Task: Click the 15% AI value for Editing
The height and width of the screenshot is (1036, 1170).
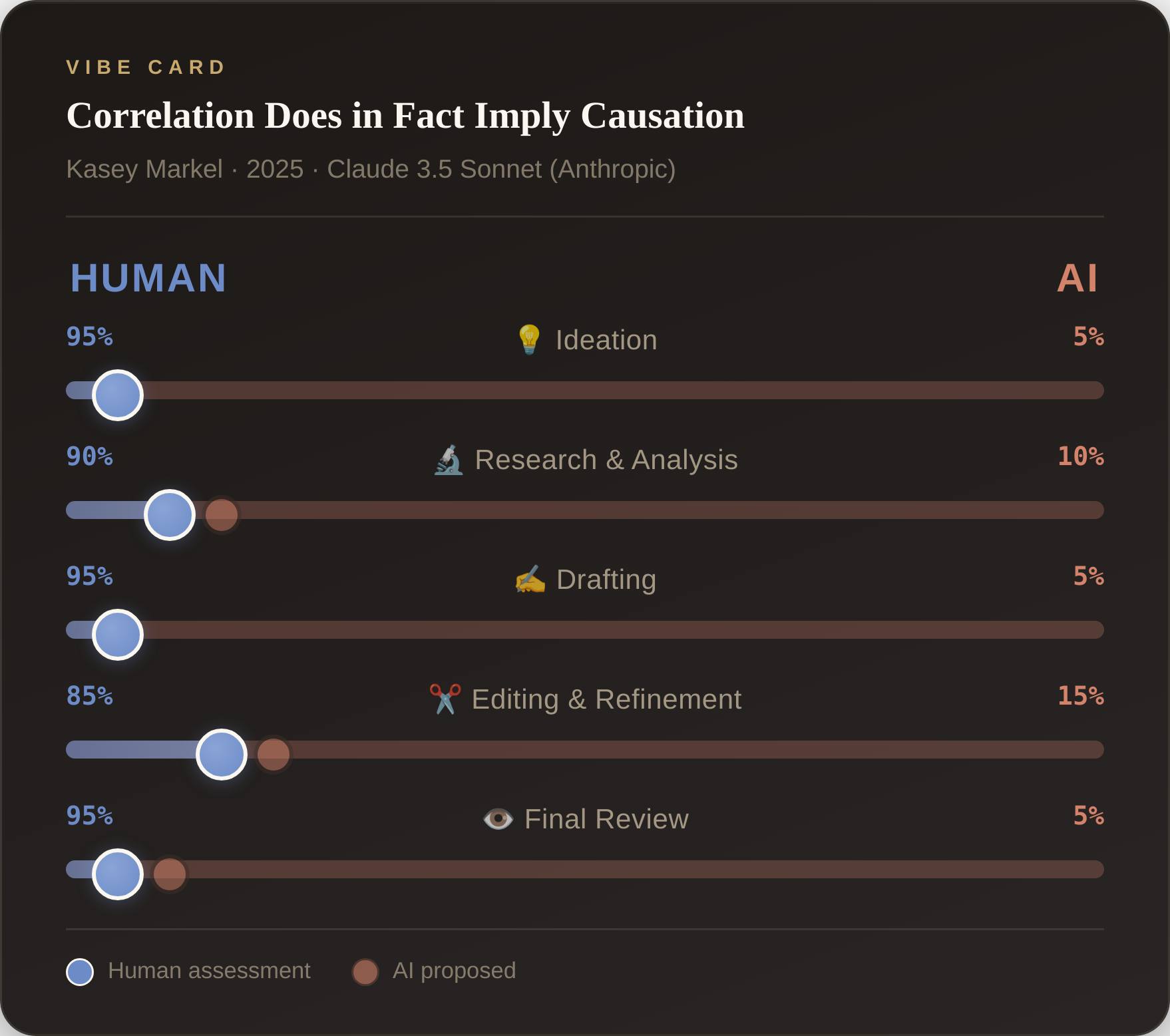Action: click(x=1080, y=696)
